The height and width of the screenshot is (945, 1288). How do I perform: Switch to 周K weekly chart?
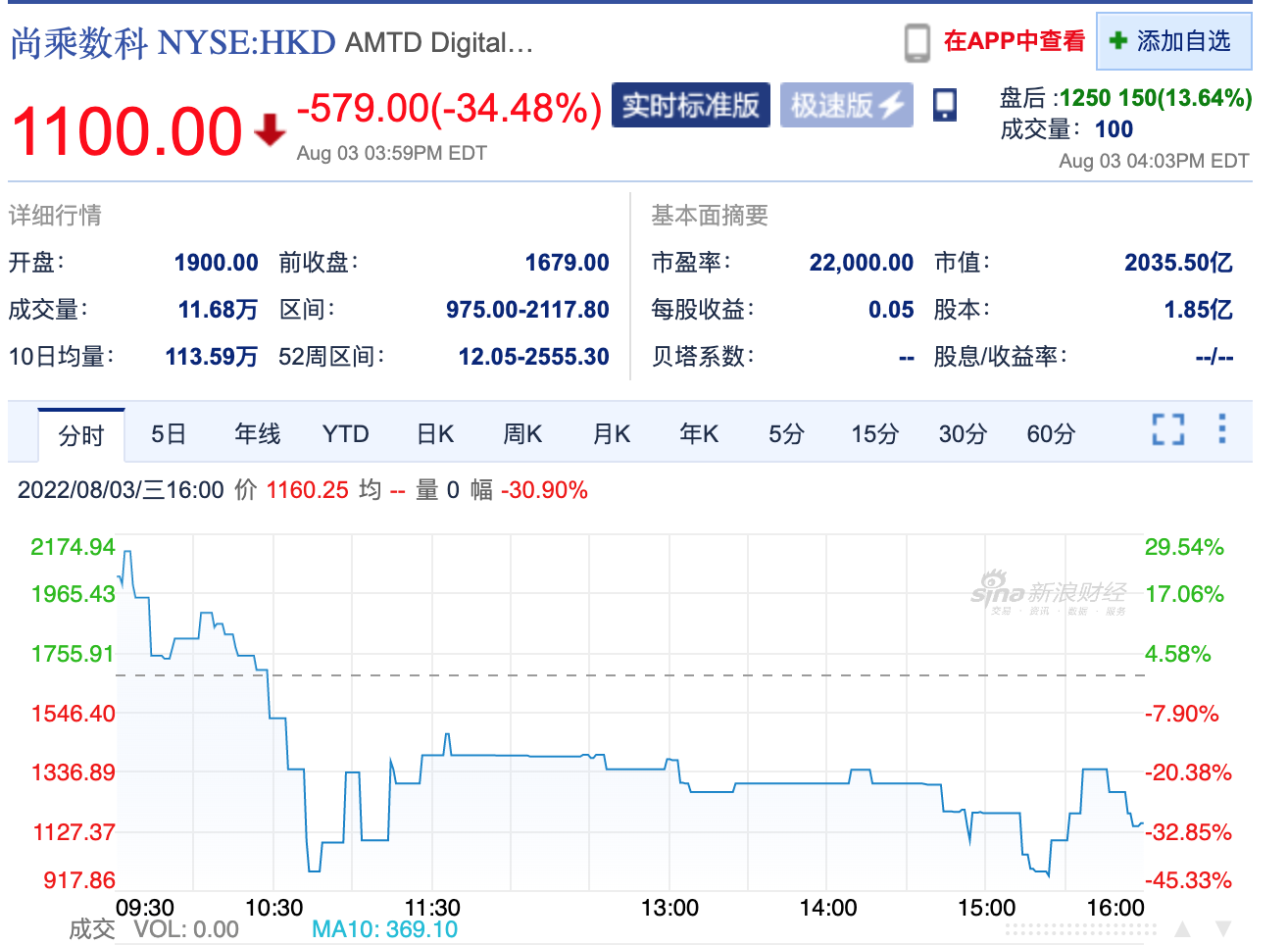pos(522,434)
